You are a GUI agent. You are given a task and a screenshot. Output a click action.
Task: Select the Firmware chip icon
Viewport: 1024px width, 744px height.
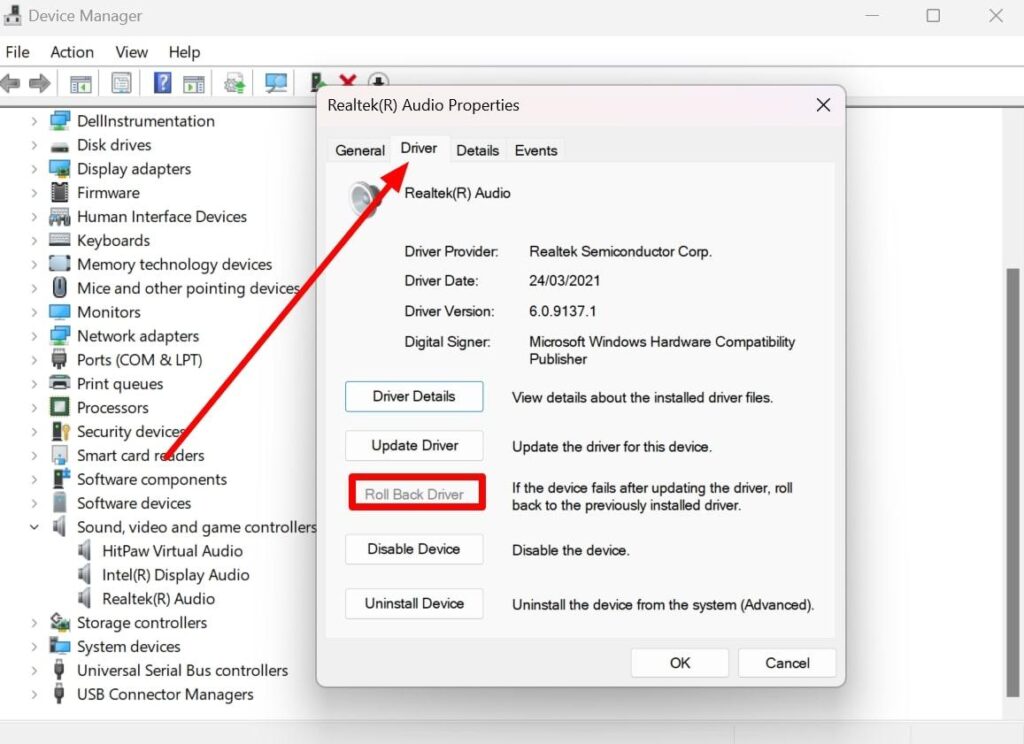pyautogui.click(x=59, y=193)
